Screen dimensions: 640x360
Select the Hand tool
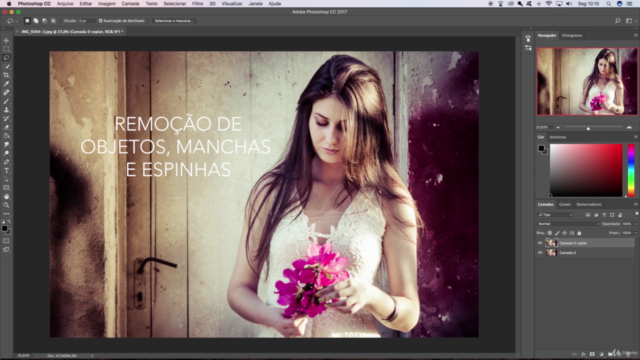tap(6, 196)
